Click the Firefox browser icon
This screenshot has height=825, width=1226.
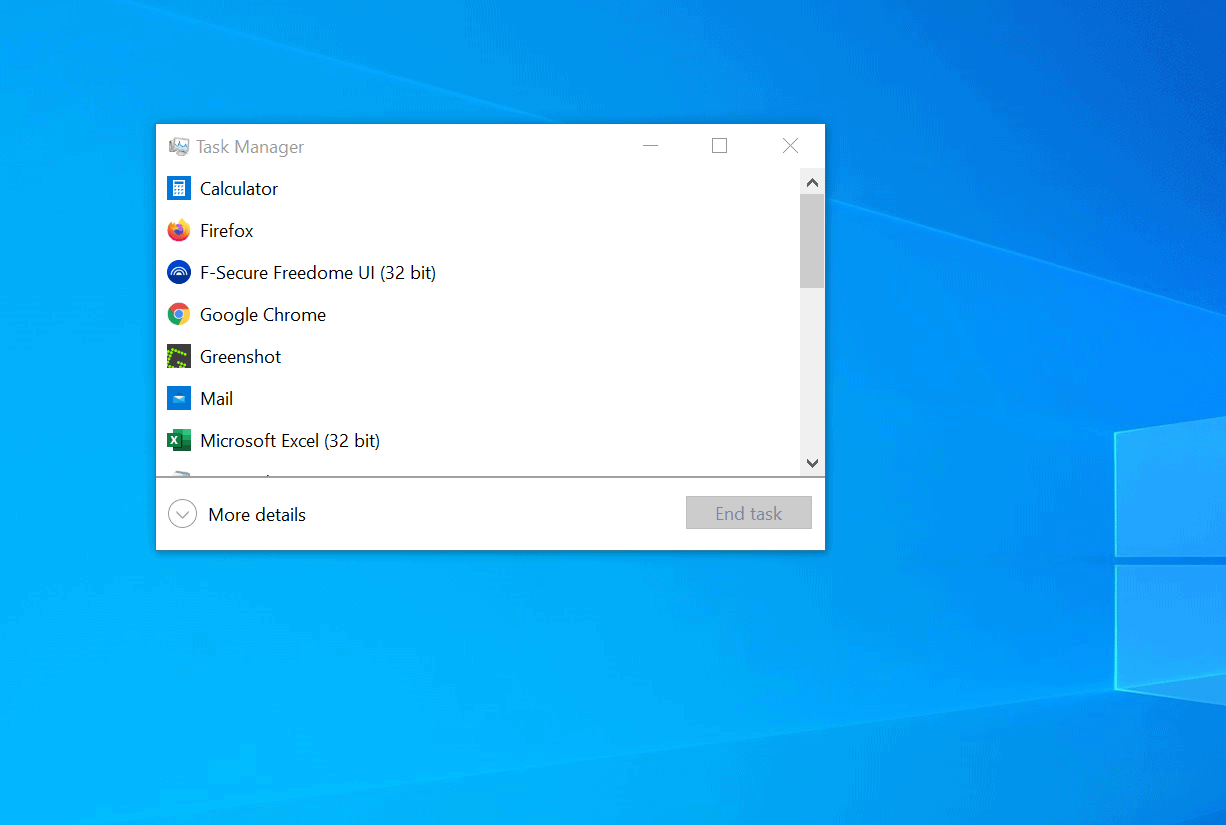178,230
